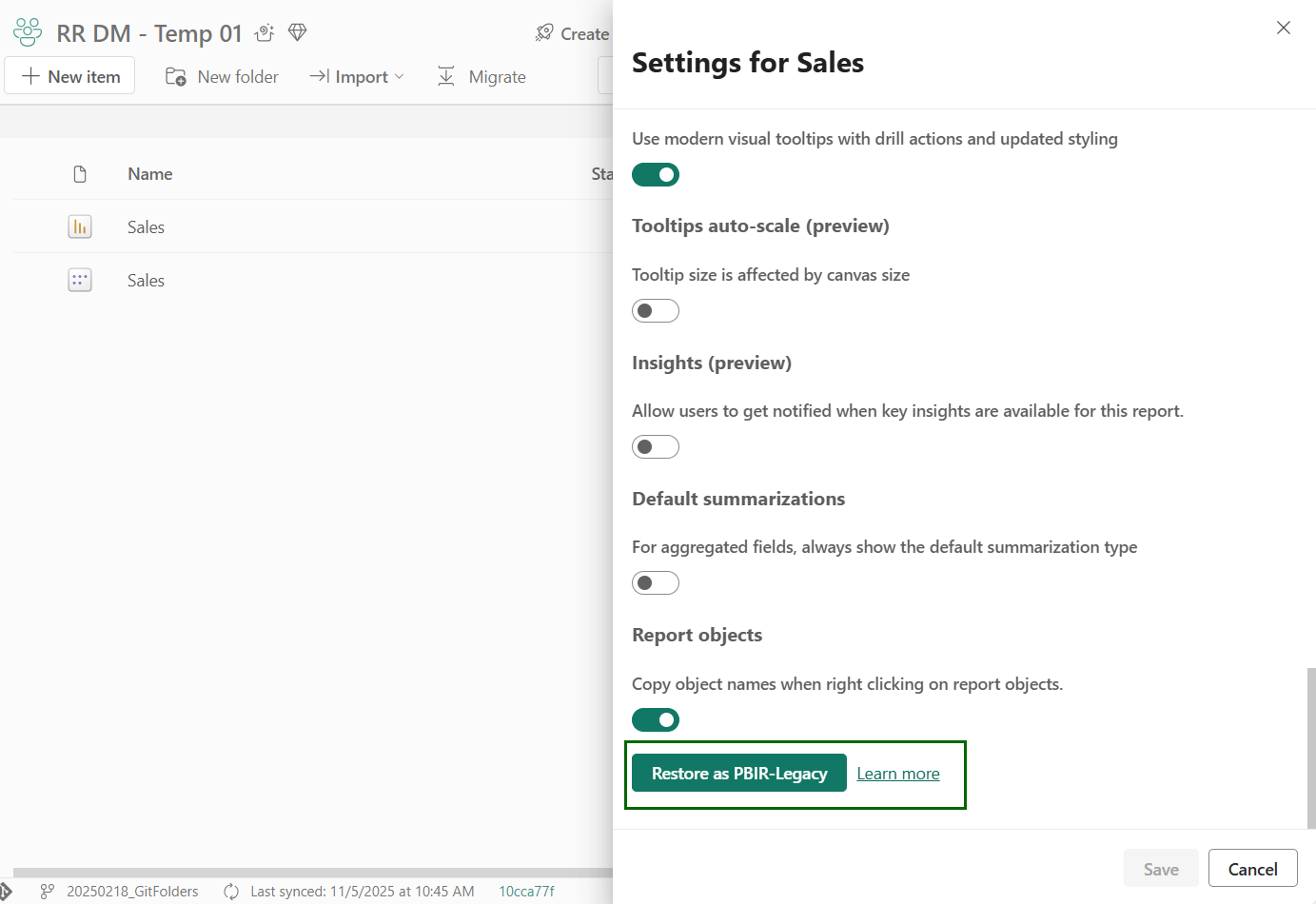
Task: Select the Sales semantic model icon
Action: pyautogui.click(x=79, y=280)
